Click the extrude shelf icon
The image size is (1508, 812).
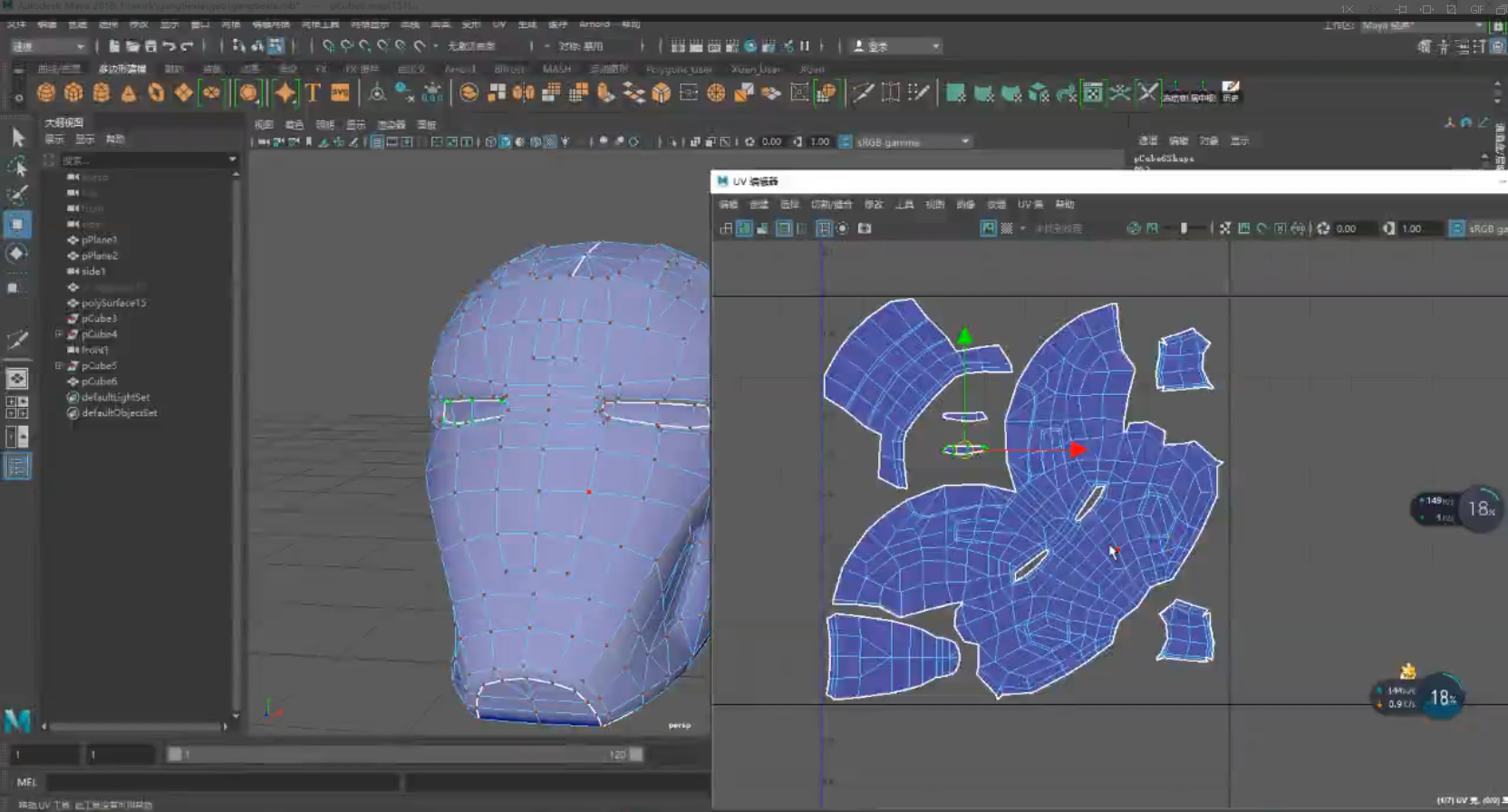(606, 92)
